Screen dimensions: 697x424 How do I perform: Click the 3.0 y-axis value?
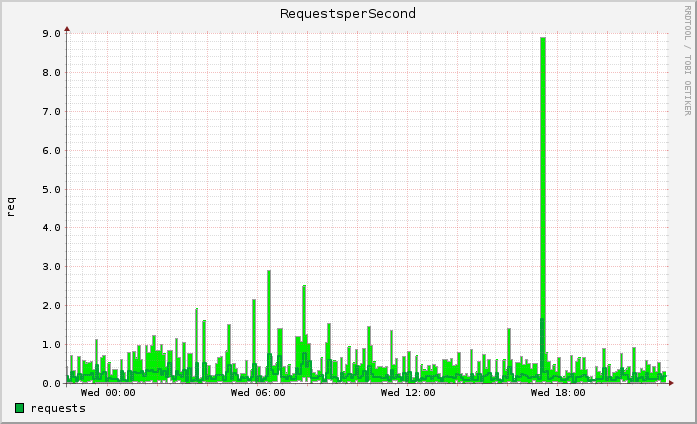(52, 267)
